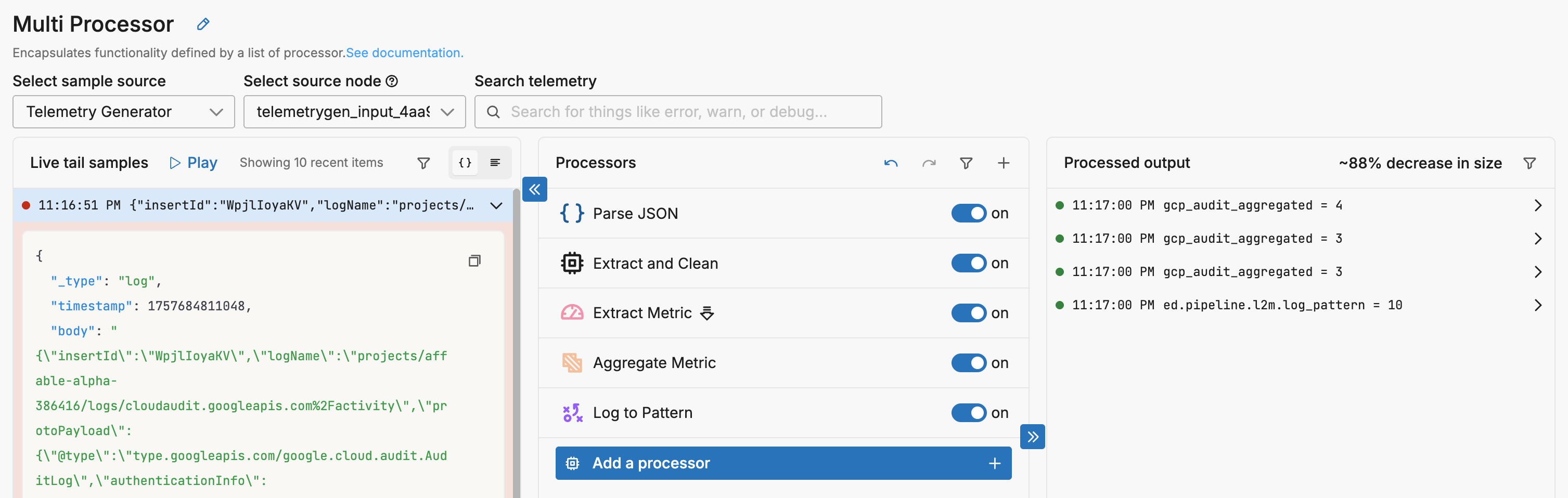Select the Parse JSON processor label
The width and height of the screenshot is (1568, 498).
(636, 214)
